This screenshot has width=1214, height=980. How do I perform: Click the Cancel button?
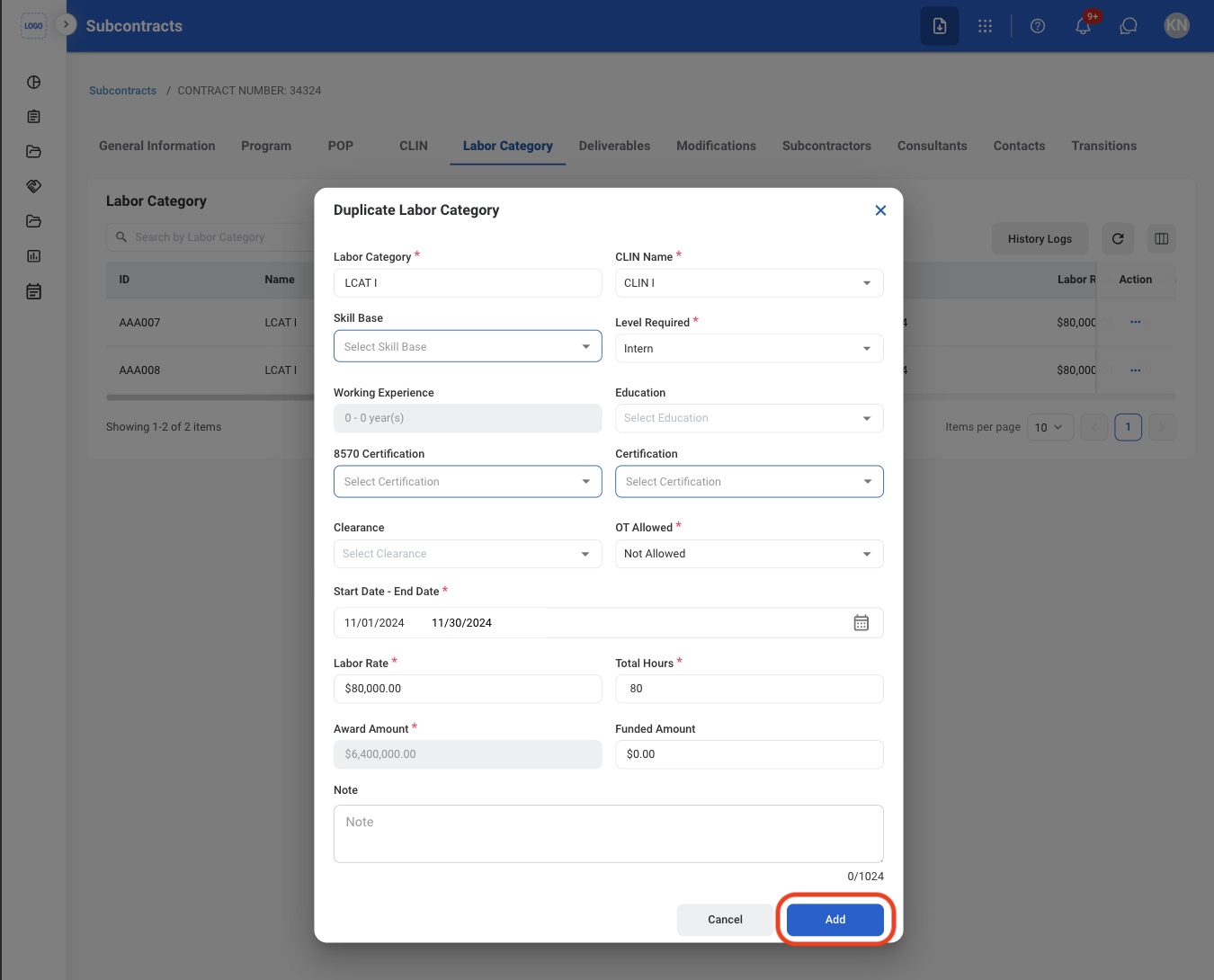[x=725, y=920]
